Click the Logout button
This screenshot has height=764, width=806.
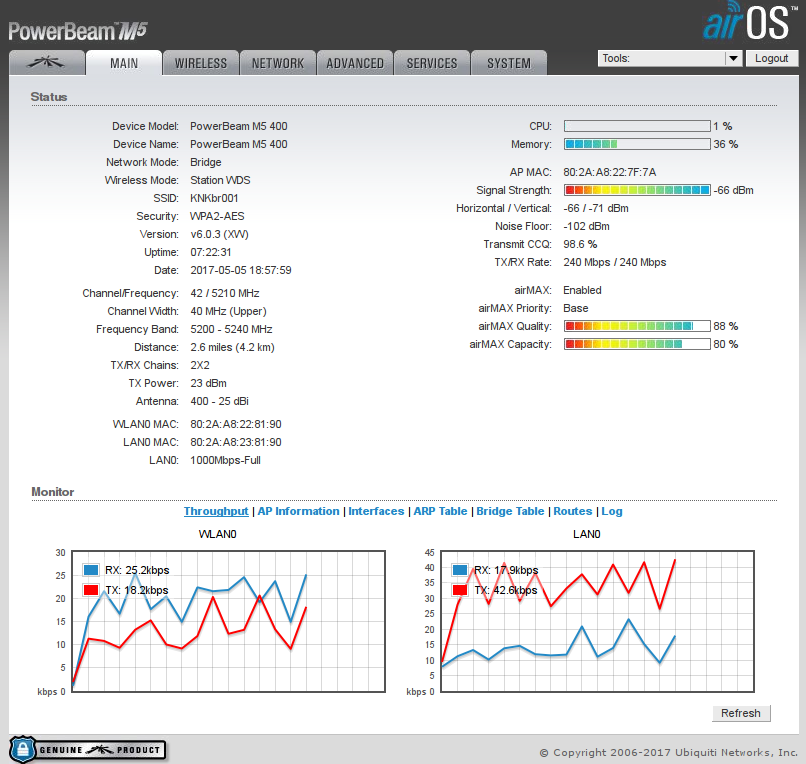click(772, 58)
